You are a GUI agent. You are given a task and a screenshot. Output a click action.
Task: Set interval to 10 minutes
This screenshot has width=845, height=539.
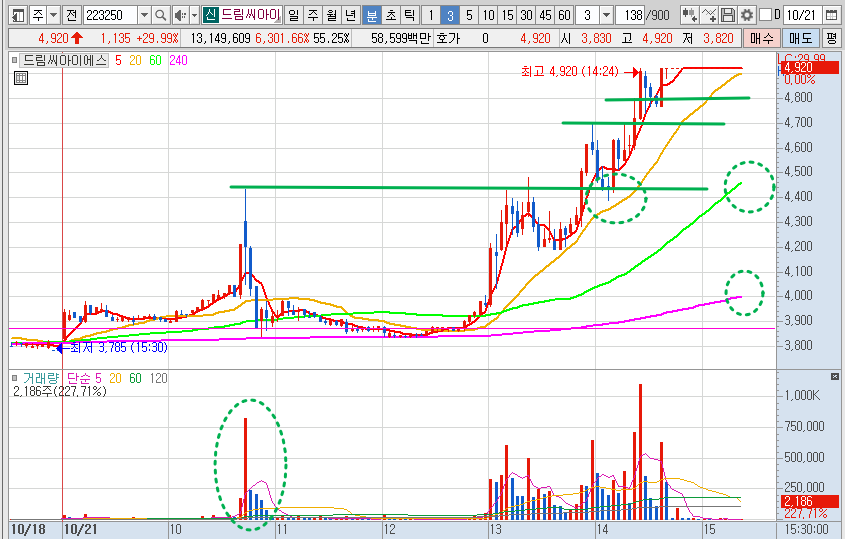[488, 15]
